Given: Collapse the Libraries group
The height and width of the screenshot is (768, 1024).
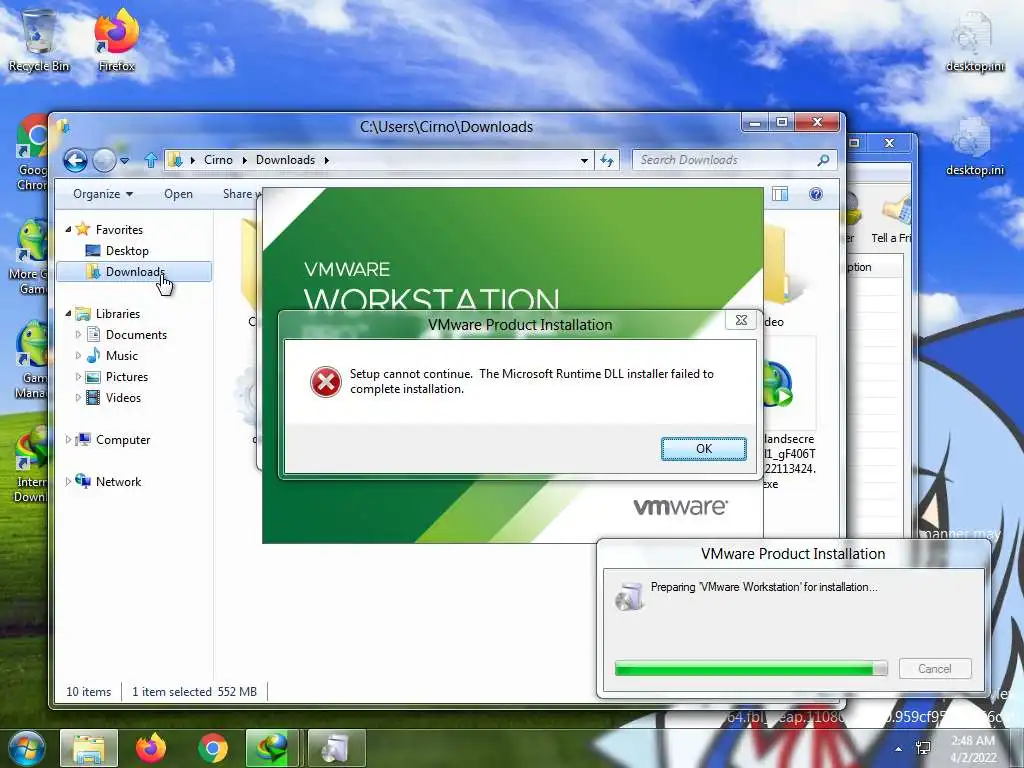Looking at the screenshot, I should click(68, 313).
